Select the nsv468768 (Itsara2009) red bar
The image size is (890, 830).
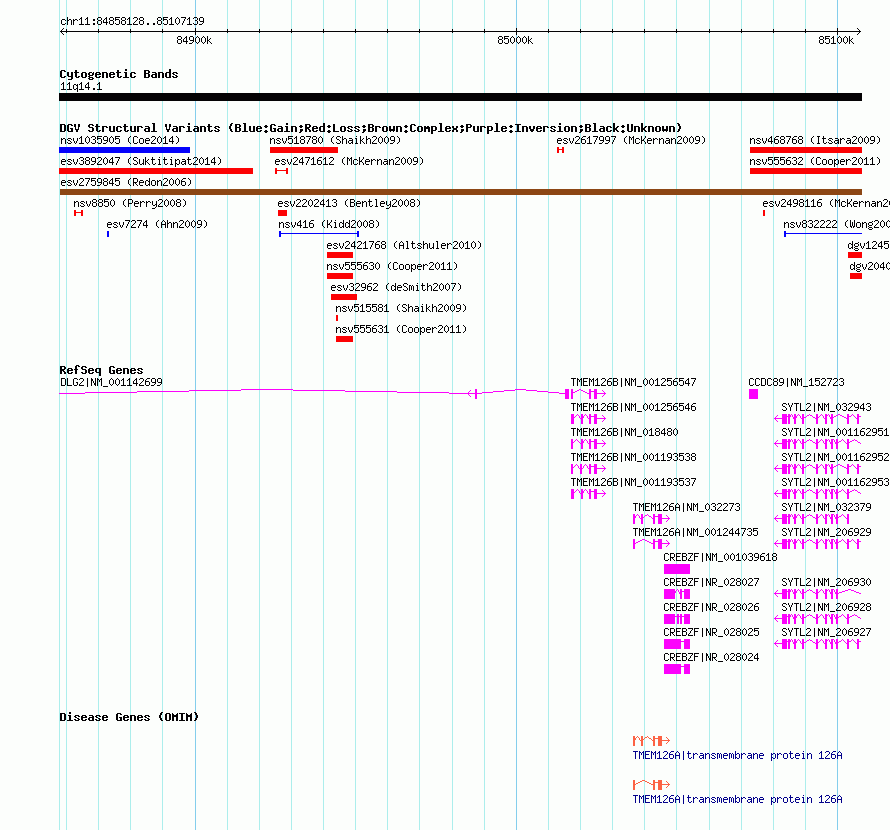coord(805,150)
